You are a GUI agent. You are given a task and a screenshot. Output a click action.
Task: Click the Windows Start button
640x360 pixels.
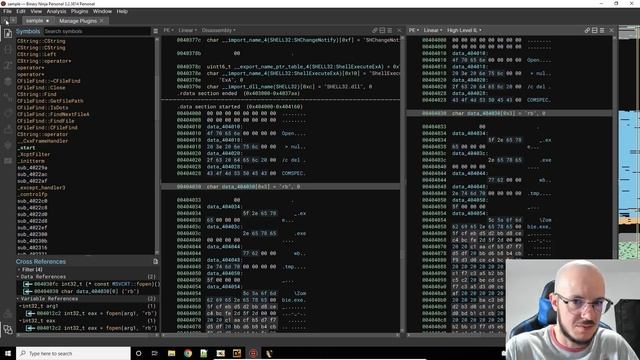tap(8, 353)
